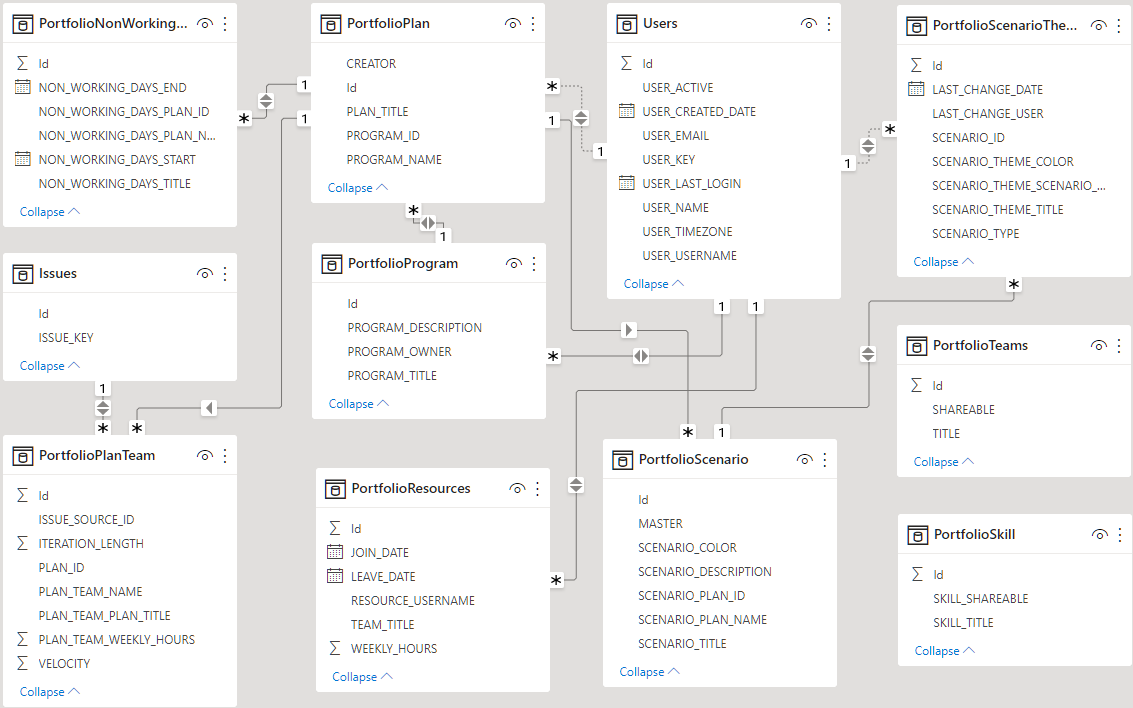This screenshot has width=1133, height=708.
Task: Click Collapse link under Issues table
Action: point(49,366)
